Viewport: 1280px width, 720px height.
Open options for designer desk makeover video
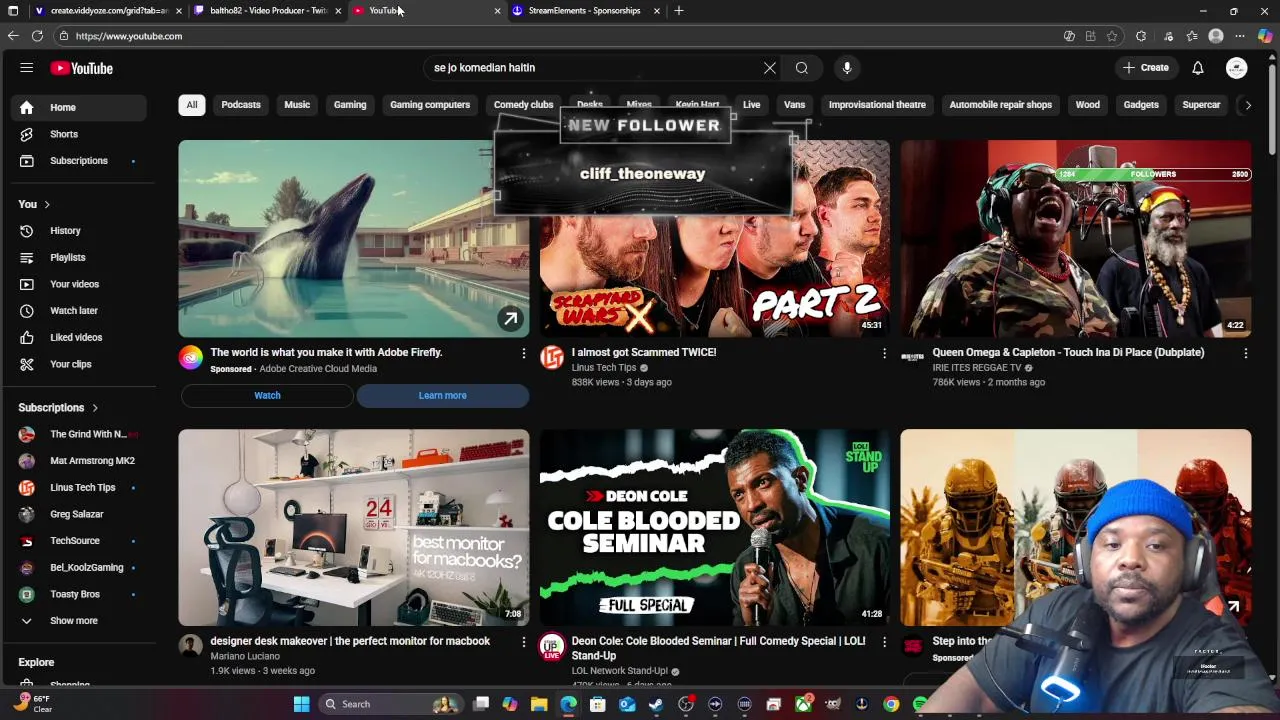click(523, 642)
